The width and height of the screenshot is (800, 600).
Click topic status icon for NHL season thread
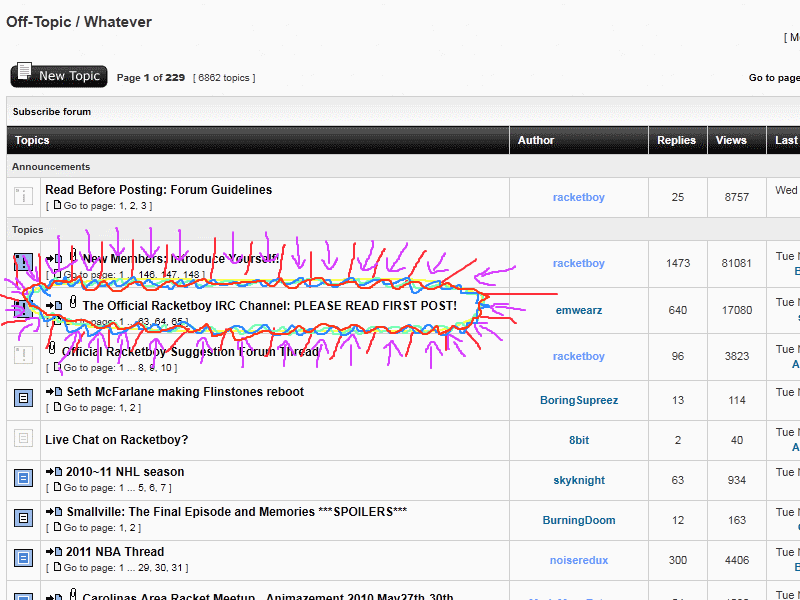[23, 478]
